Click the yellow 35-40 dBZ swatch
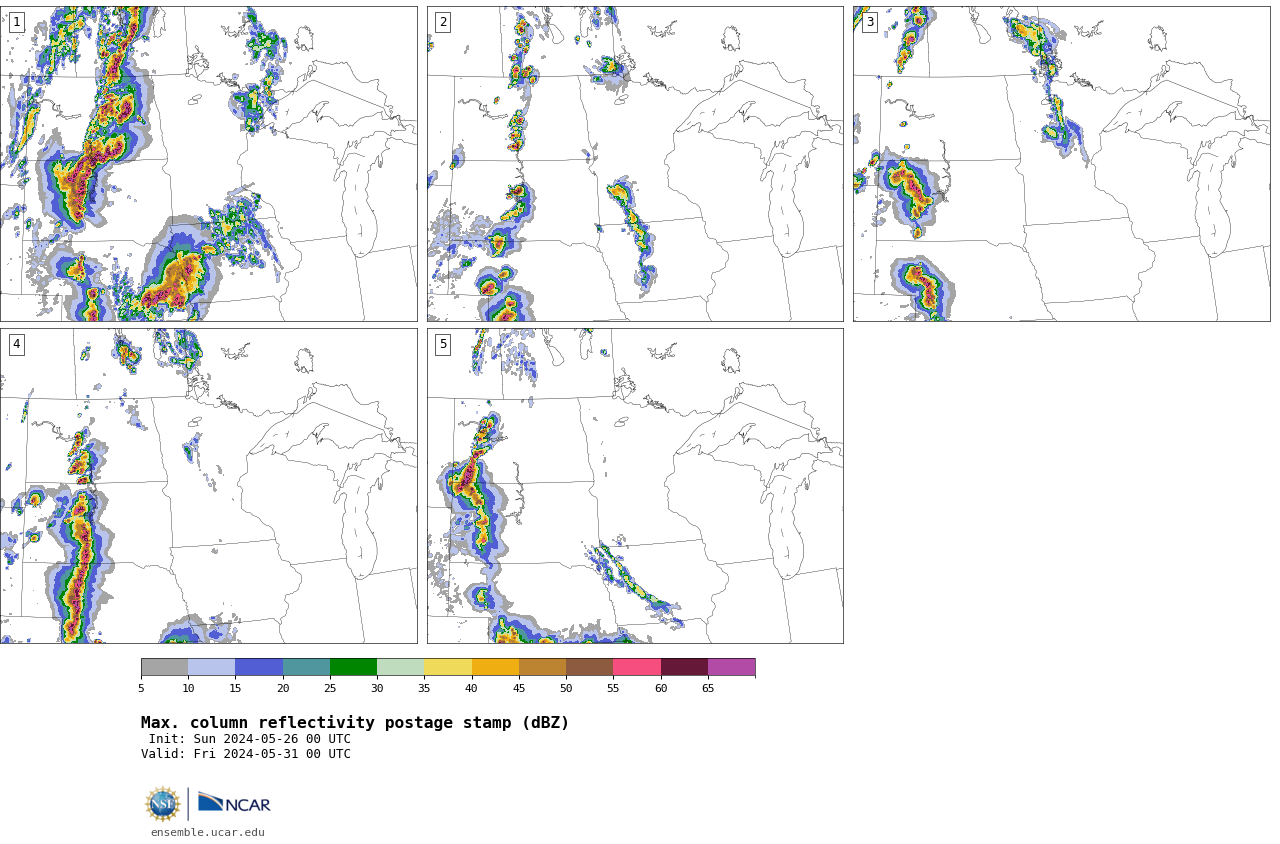This screenshot has width=1280, height=844. pyautogui.click(x=448, y=667)
